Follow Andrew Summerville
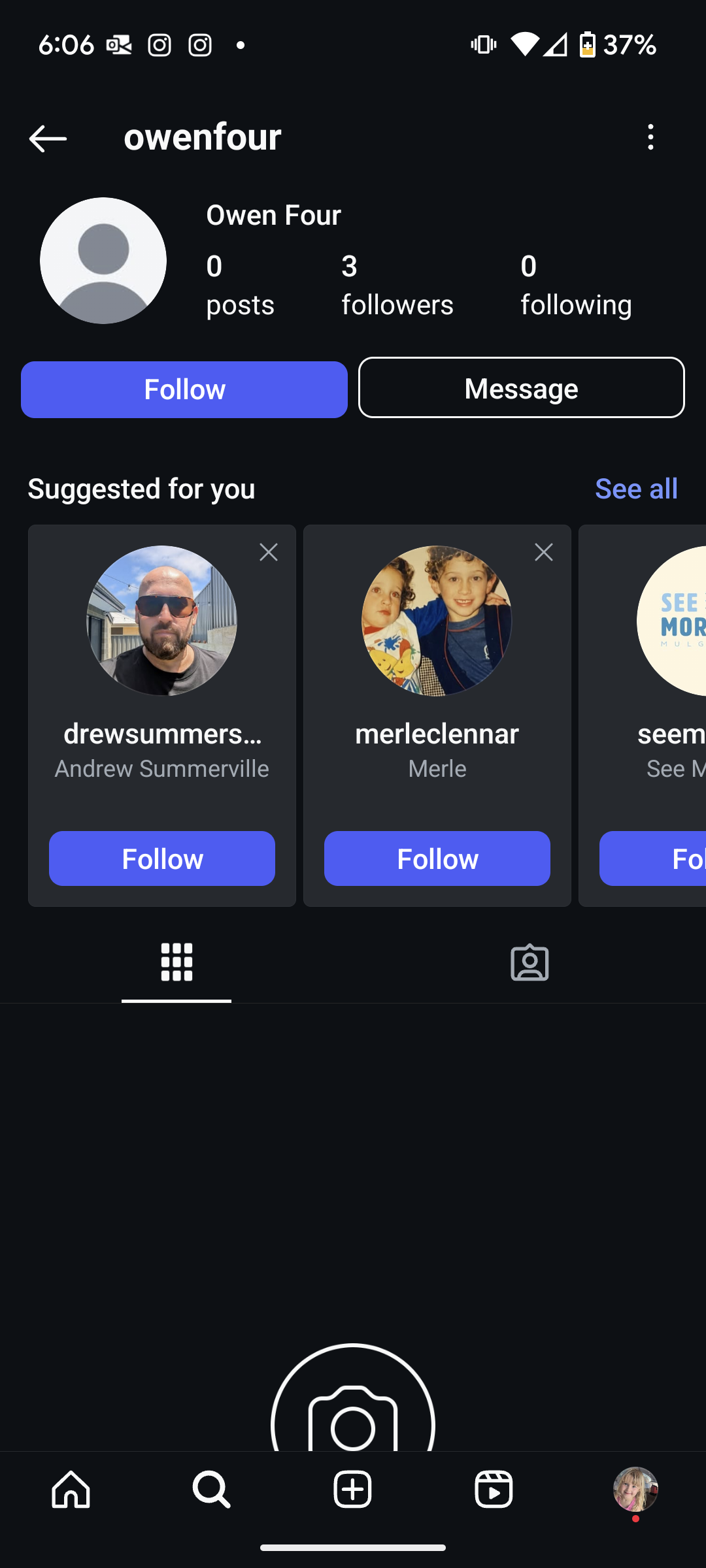Screen dimensions: 706x1568 (162, 858)
